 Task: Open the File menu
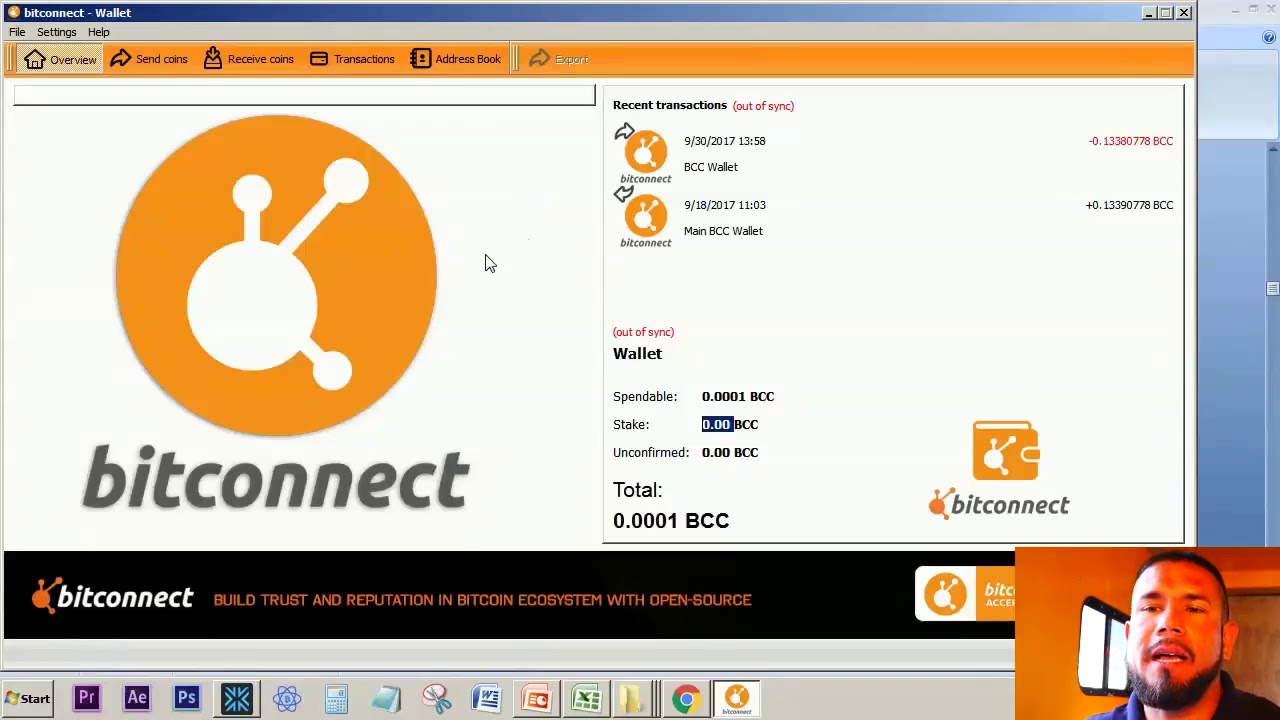pyautogui.click(x=17, y=32)
